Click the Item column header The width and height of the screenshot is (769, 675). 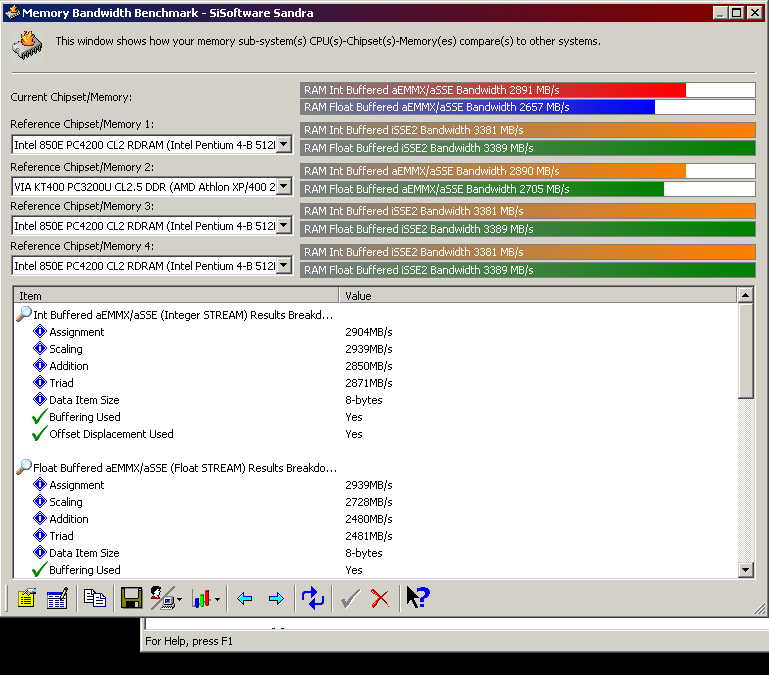click(x=176, y=296)
